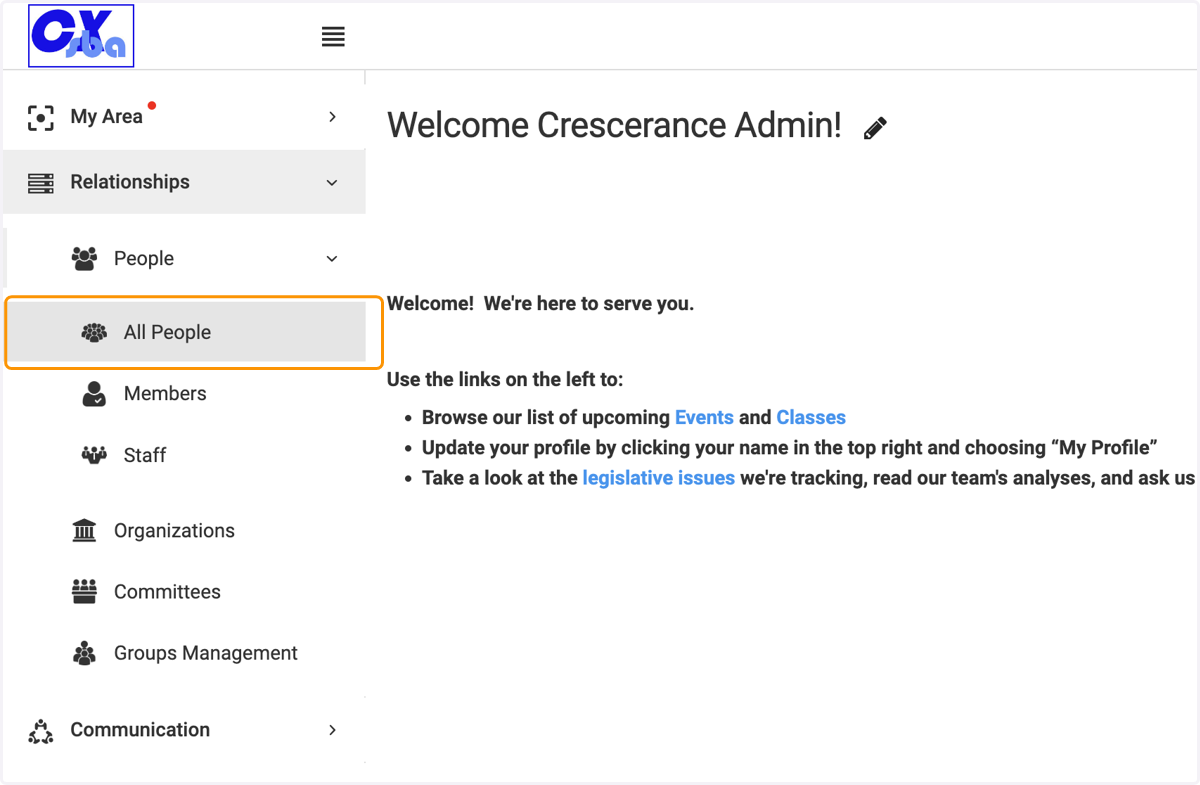Click the Staff team icon
This screenshot has width=1200, height=785.
click(94, 455)
